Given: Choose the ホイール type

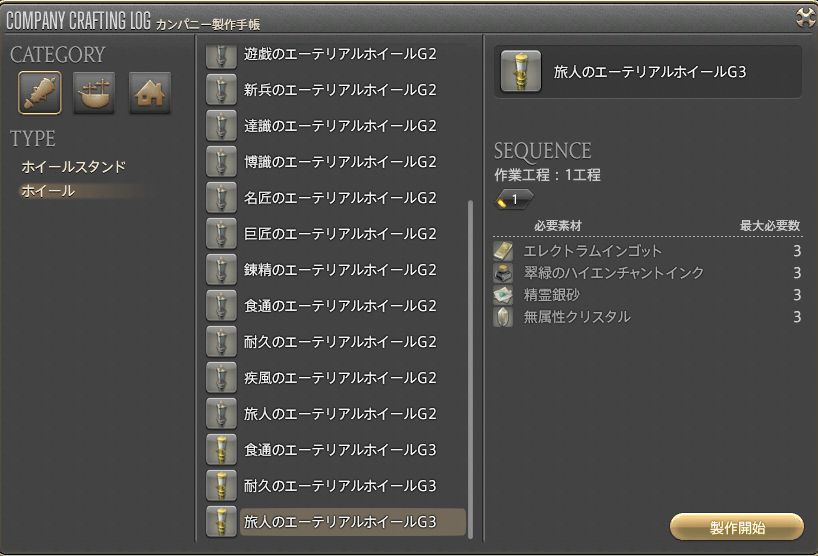Looking at the screenshot, I should point(48,191).
